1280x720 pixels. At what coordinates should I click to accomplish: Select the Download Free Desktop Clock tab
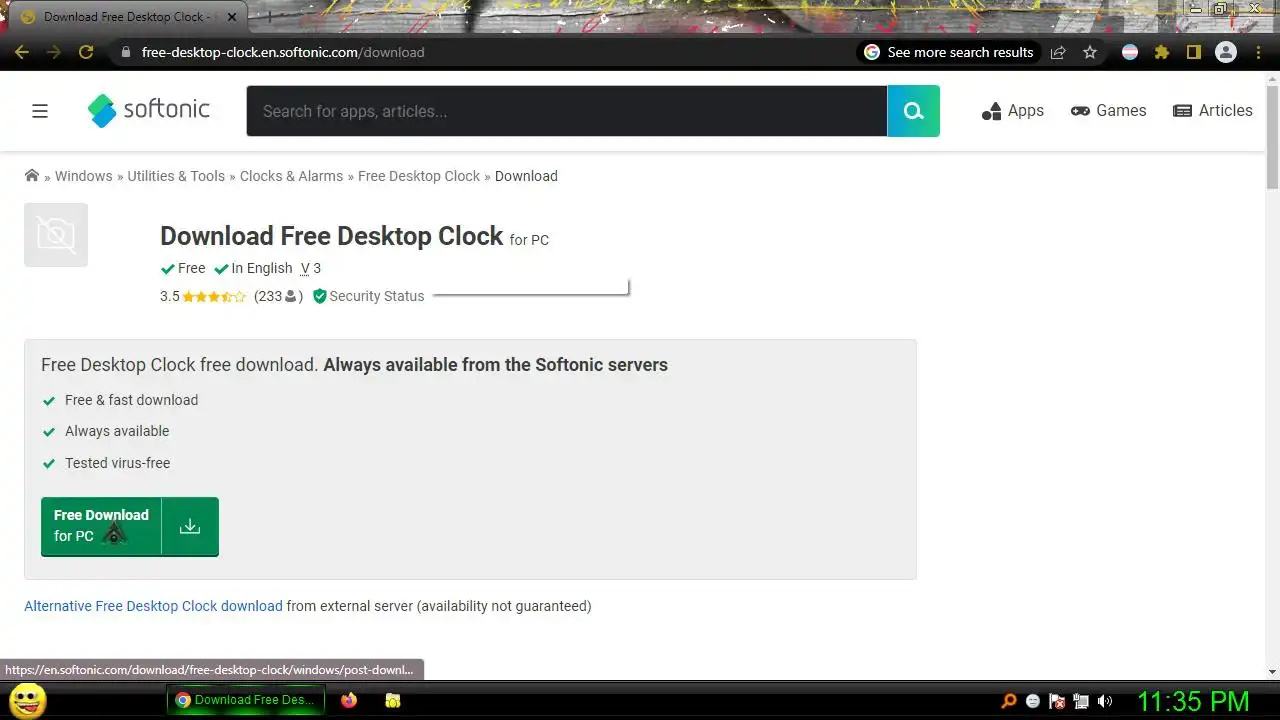(126, 17)
